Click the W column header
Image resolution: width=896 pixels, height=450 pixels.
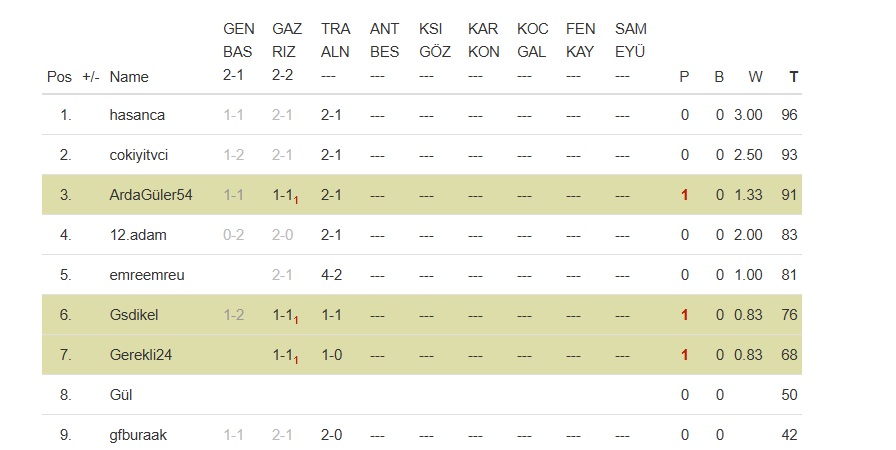[x=755, y=76]
